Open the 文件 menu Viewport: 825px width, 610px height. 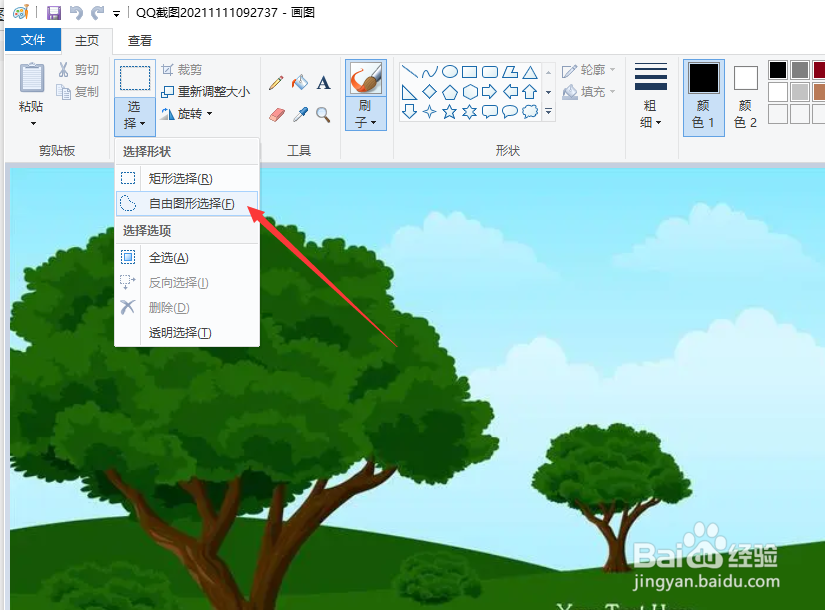[32, 40]
